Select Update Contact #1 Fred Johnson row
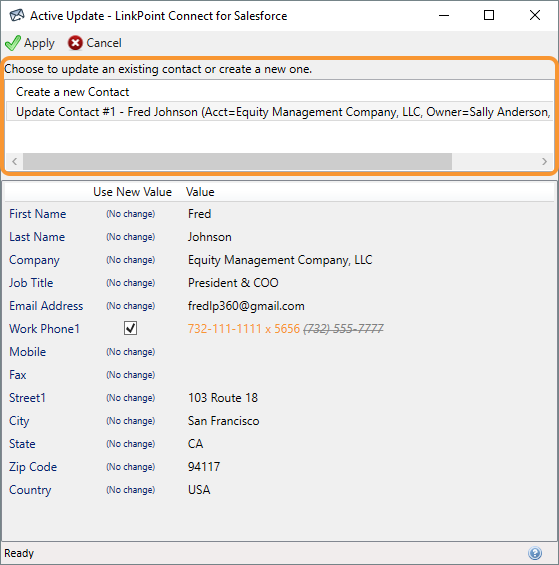This screenshot has width=559, height=565. point(279,112)
